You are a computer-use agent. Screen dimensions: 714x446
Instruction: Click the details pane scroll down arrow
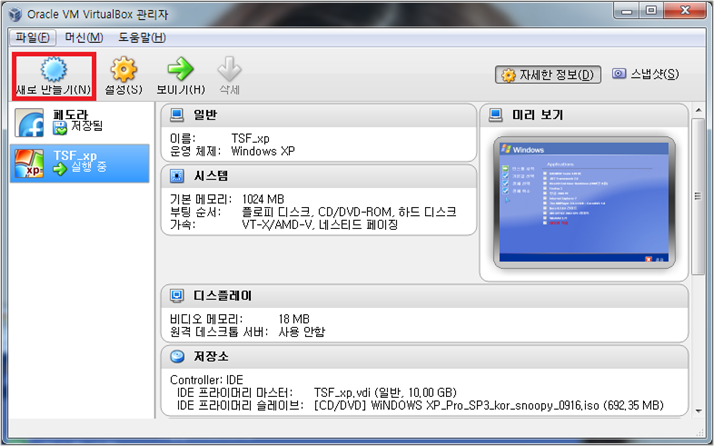pos(698,411)
